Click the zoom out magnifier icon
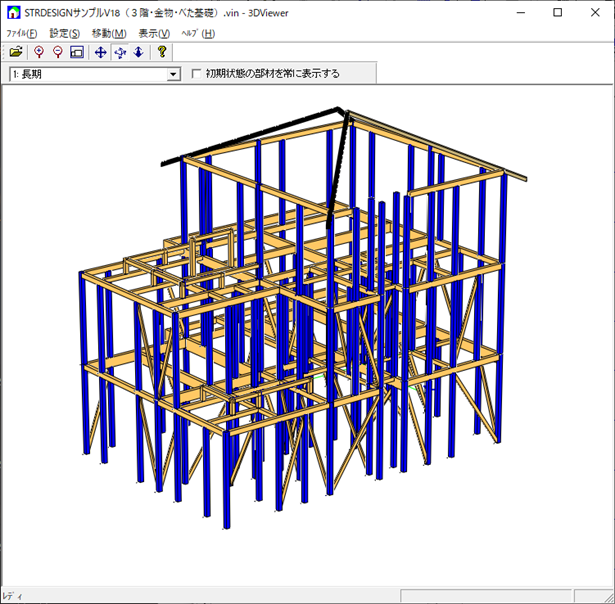 click(x=57, y=52)
